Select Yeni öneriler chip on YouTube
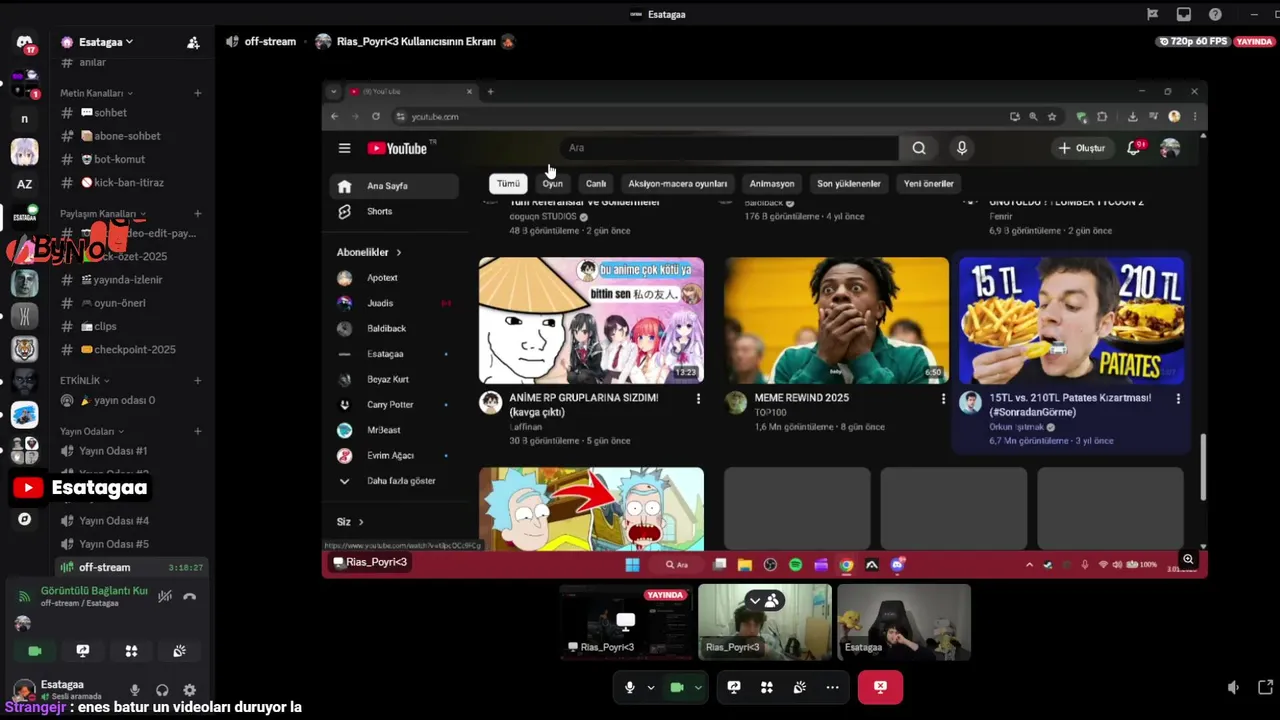Screen dimensions: 1280x720 coord(929,184)
